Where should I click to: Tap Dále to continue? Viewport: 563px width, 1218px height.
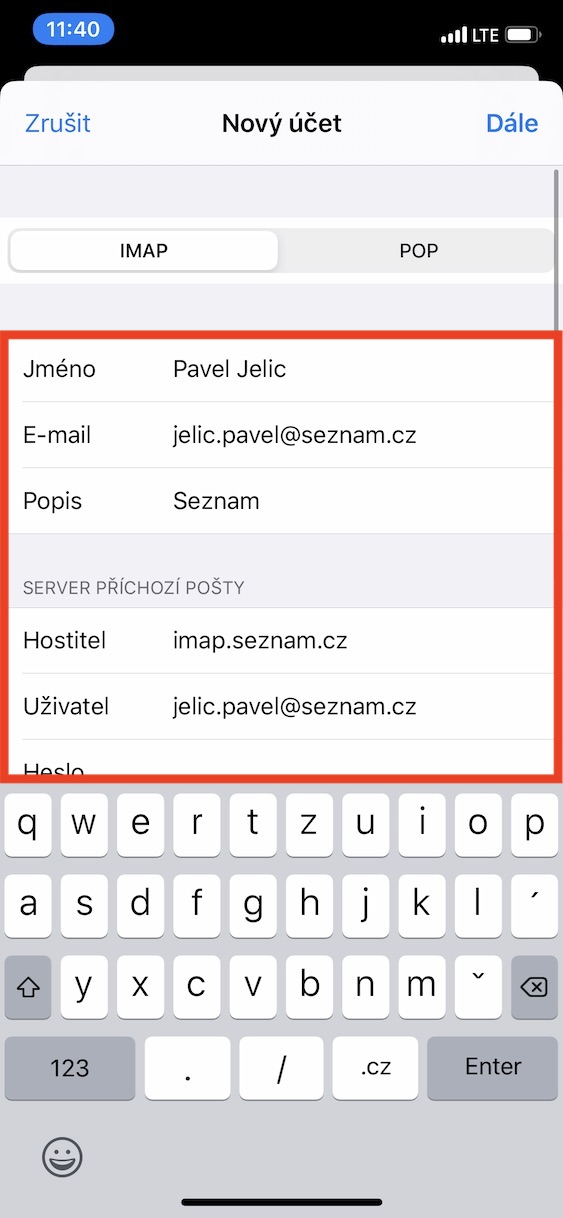tap(512, 123)
